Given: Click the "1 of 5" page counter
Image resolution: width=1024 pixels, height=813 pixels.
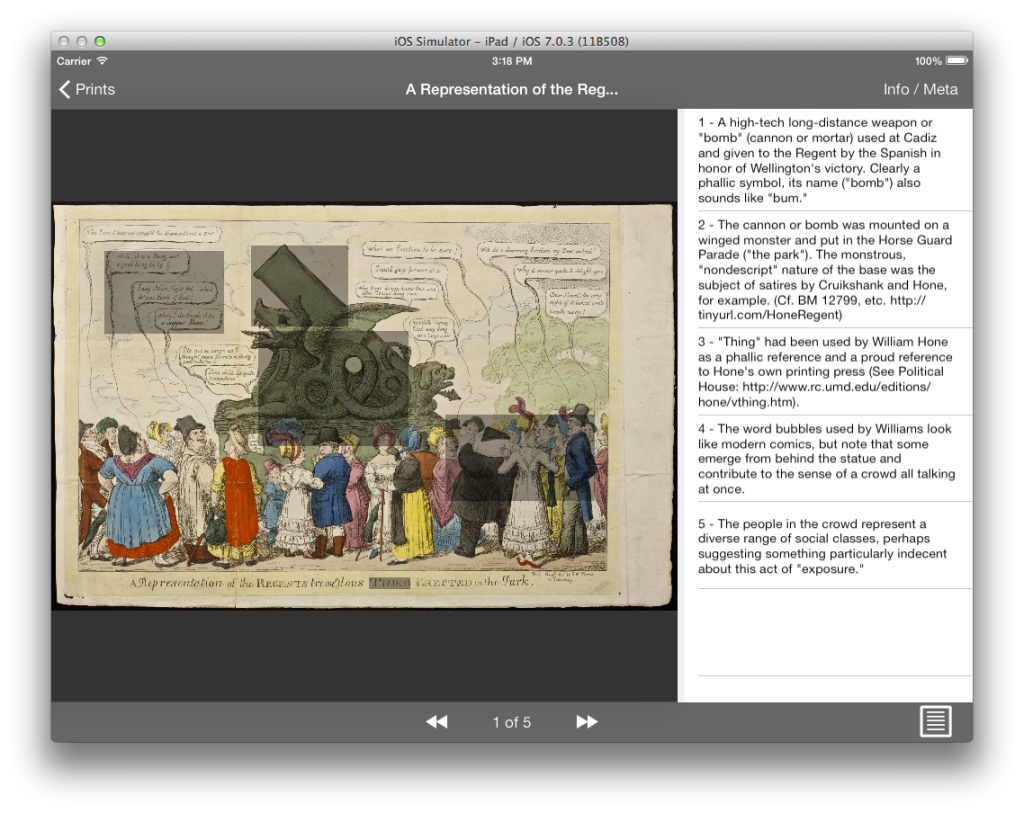Looking at the screenshot, I should click(x=512, y=722).
